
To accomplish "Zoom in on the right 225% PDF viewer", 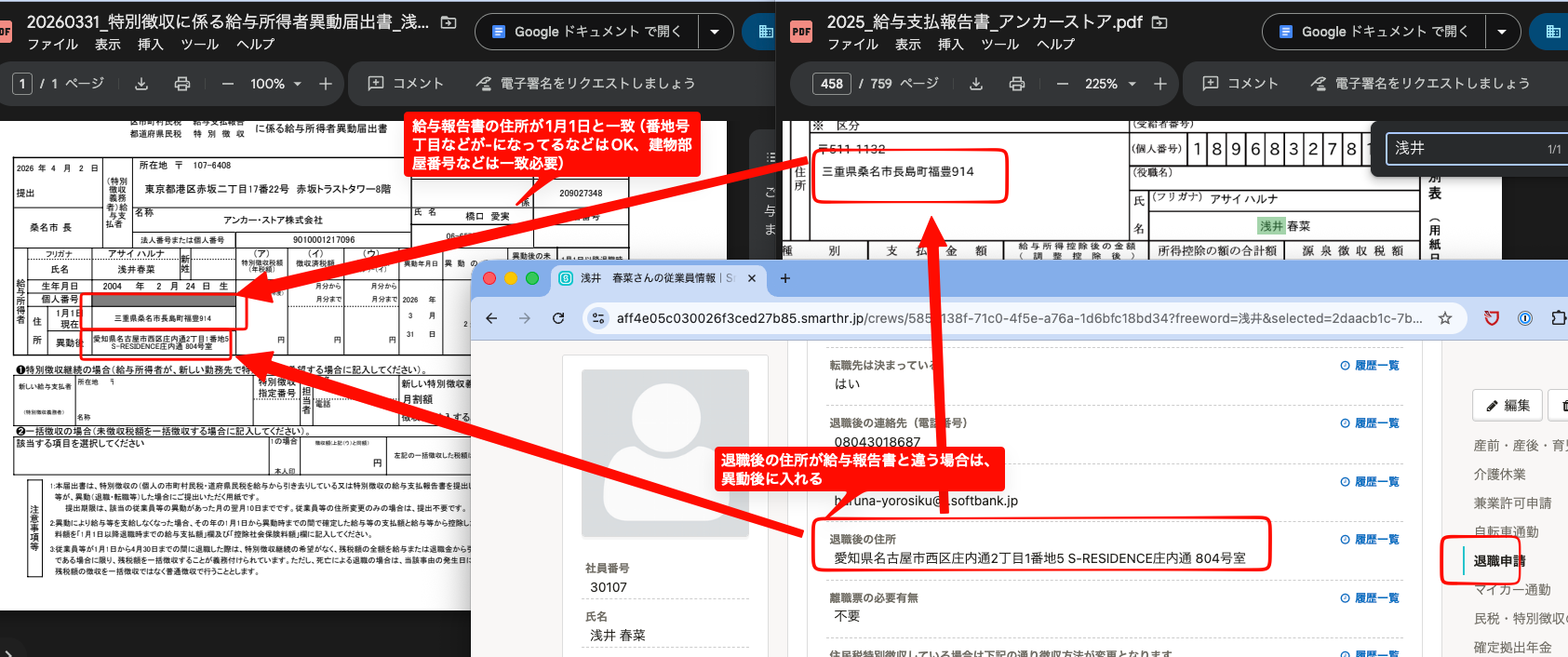I will [1160, 84].
